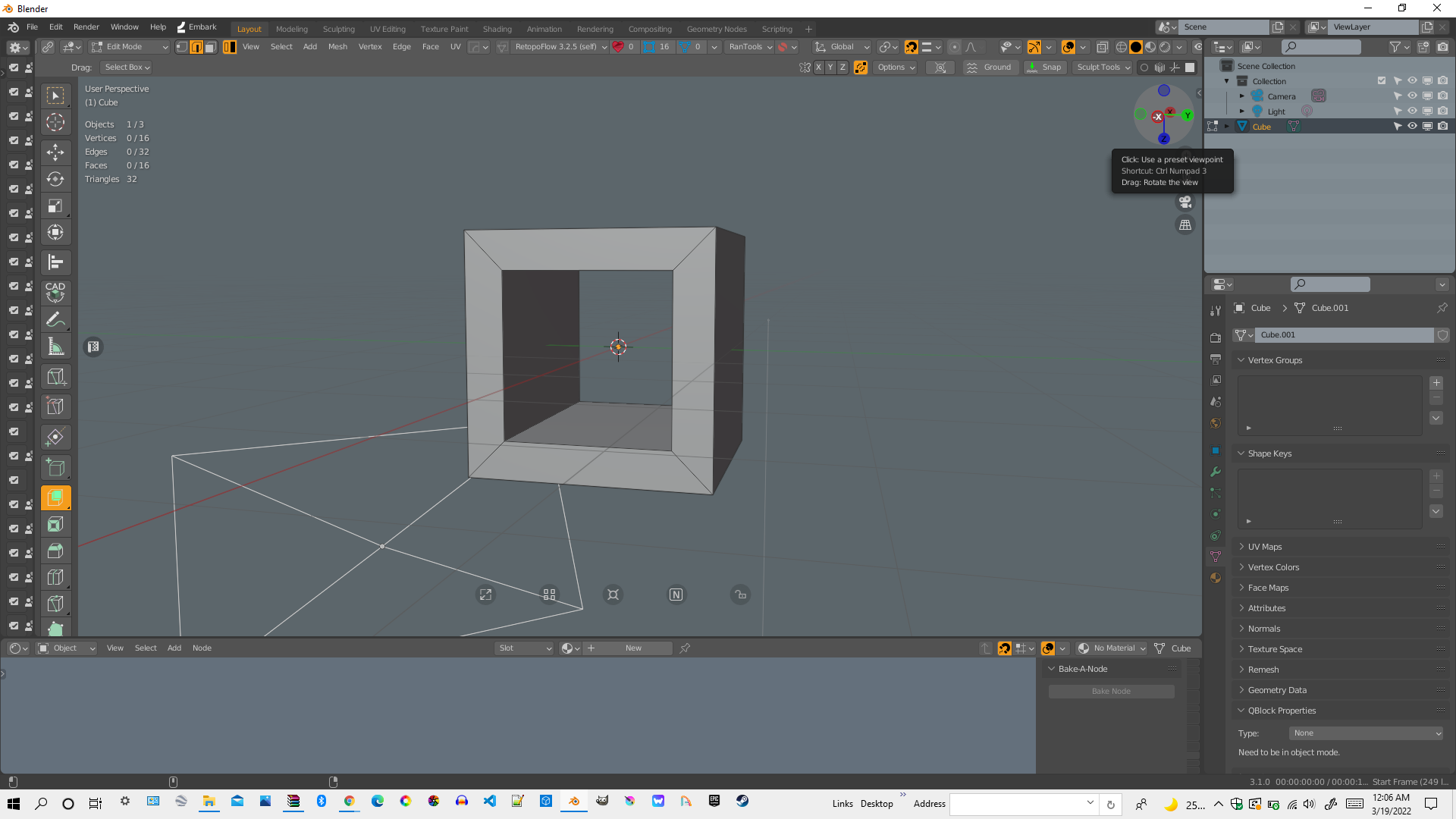Open the Sculpt Tools dropdown
Viewport: 1456px width, 819px height.
(1103, 67)
